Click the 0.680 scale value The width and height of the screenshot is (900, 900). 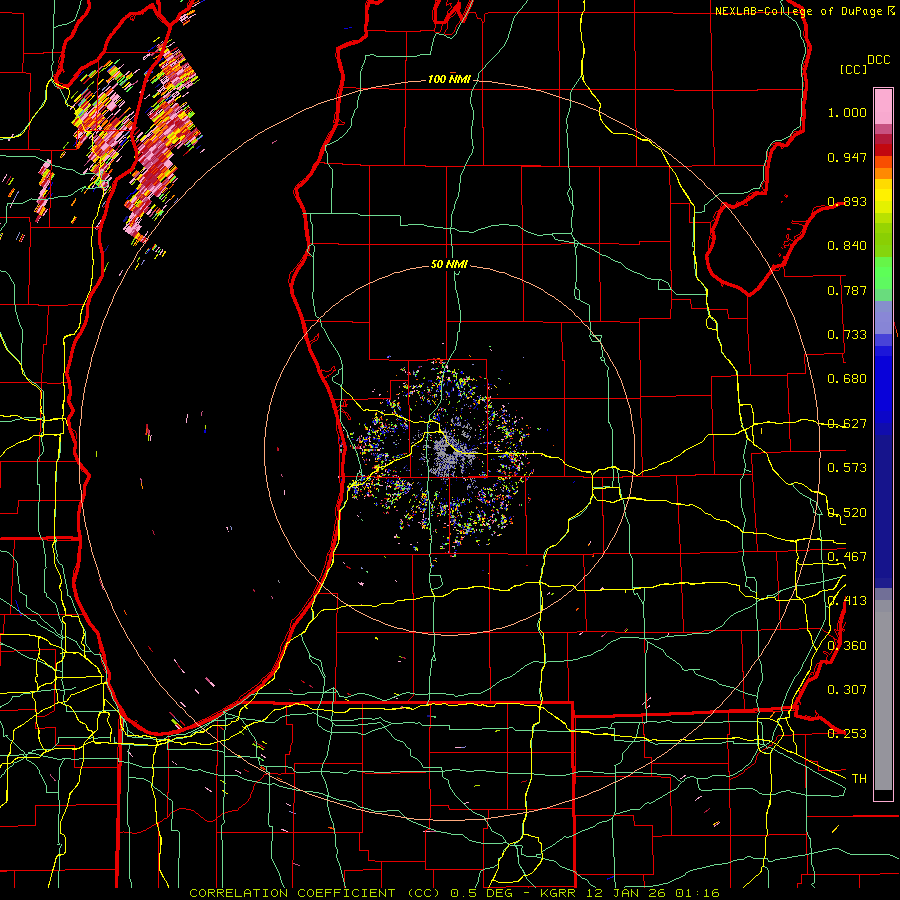pyautogui.click(x=847, y=379)
